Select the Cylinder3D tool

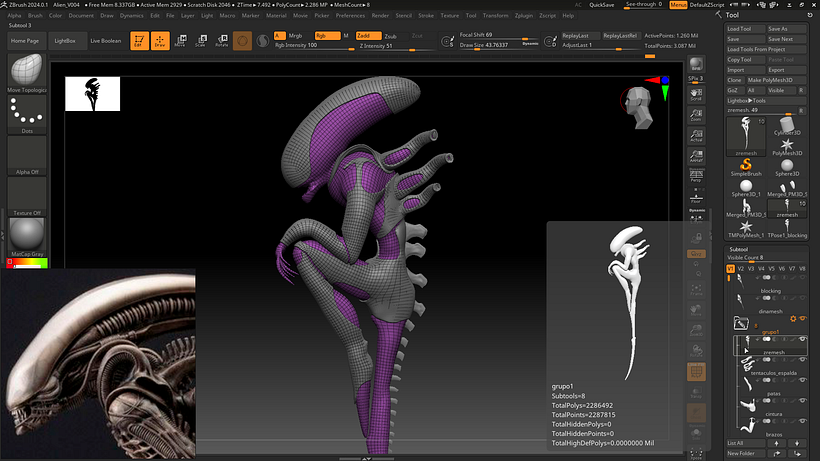[787, 126]
